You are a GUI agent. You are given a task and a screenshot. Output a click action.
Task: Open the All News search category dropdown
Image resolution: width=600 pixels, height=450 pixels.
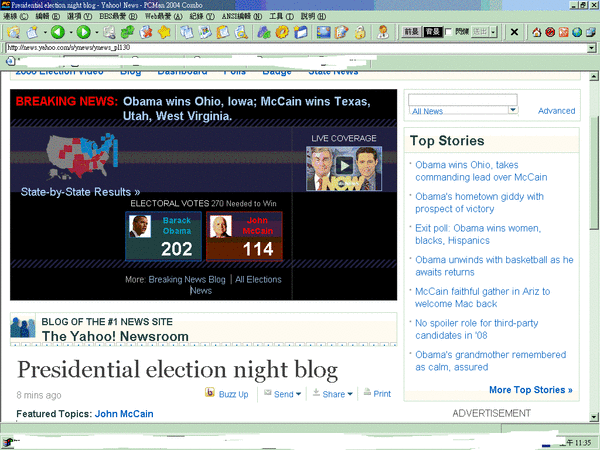coord(513,110)
